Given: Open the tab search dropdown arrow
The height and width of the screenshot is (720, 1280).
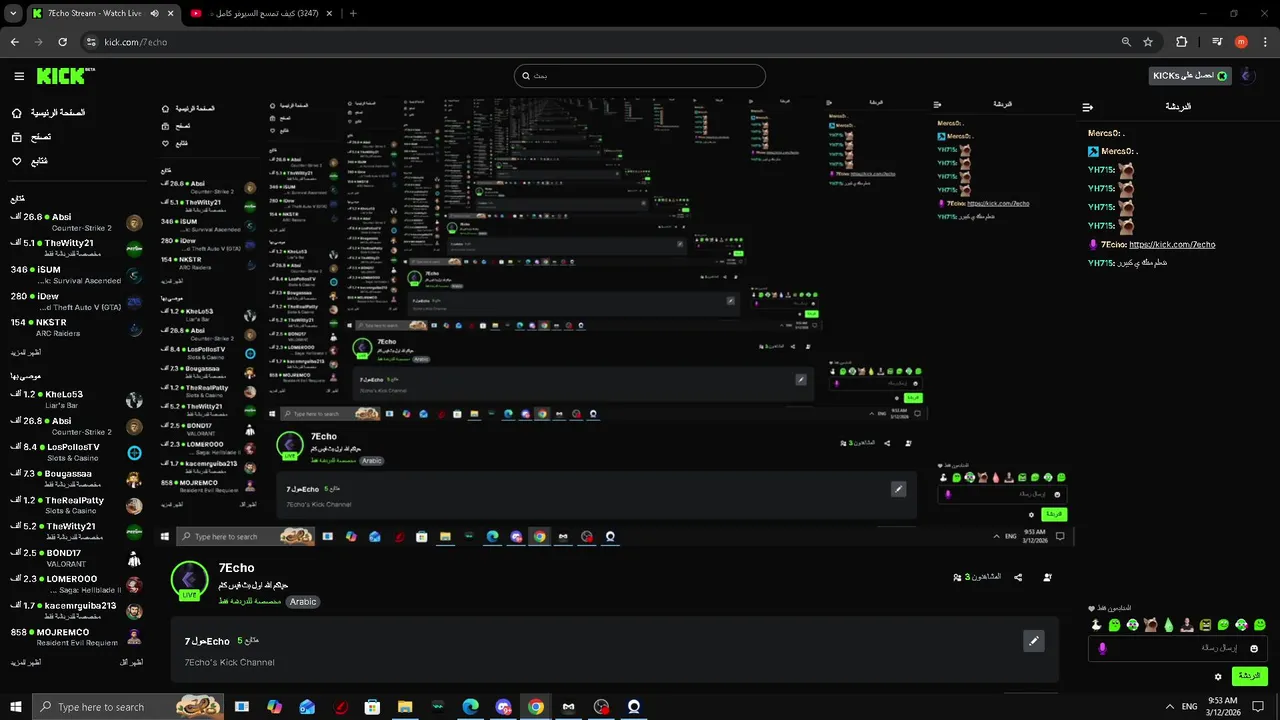Looking at the screenshot, I should (13, 14).
